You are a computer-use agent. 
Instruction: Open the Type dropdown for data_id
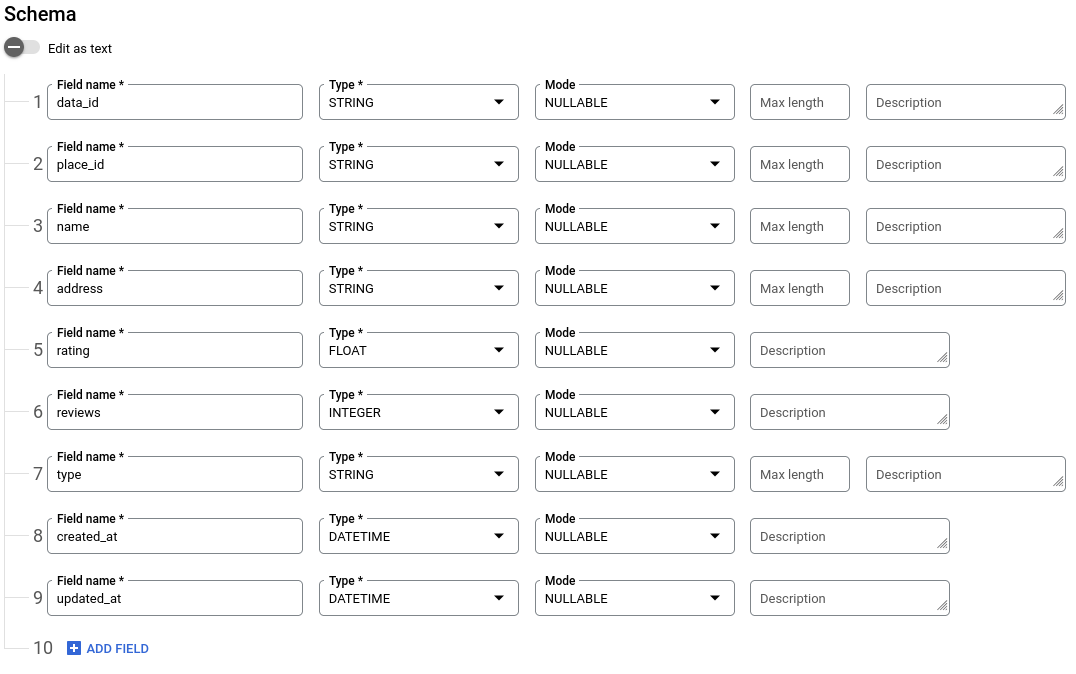pyautogui.click(x=418, y=103)
